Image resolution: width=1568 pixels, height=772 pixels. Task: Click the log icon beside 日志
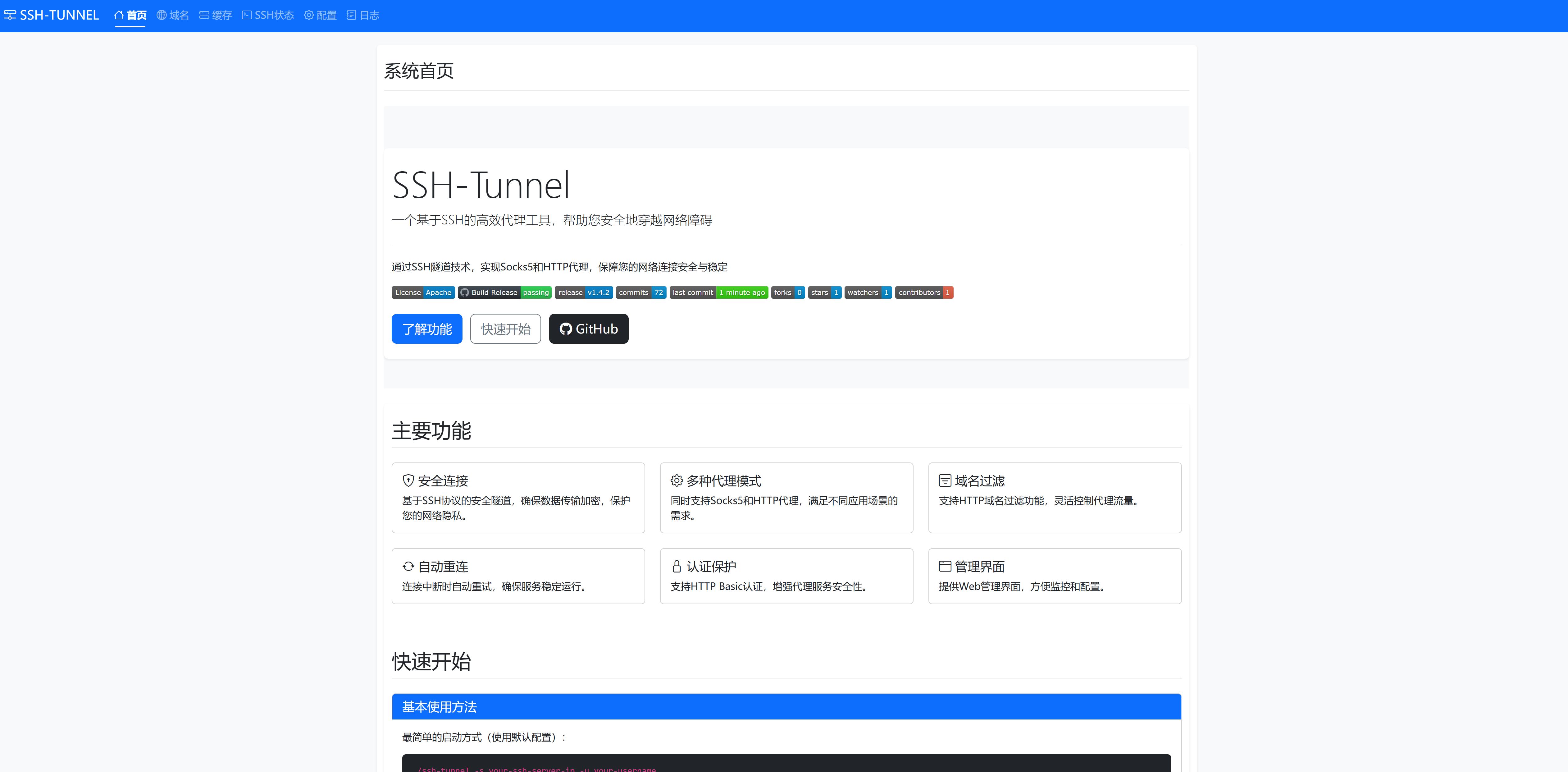[x=350, y=15]
